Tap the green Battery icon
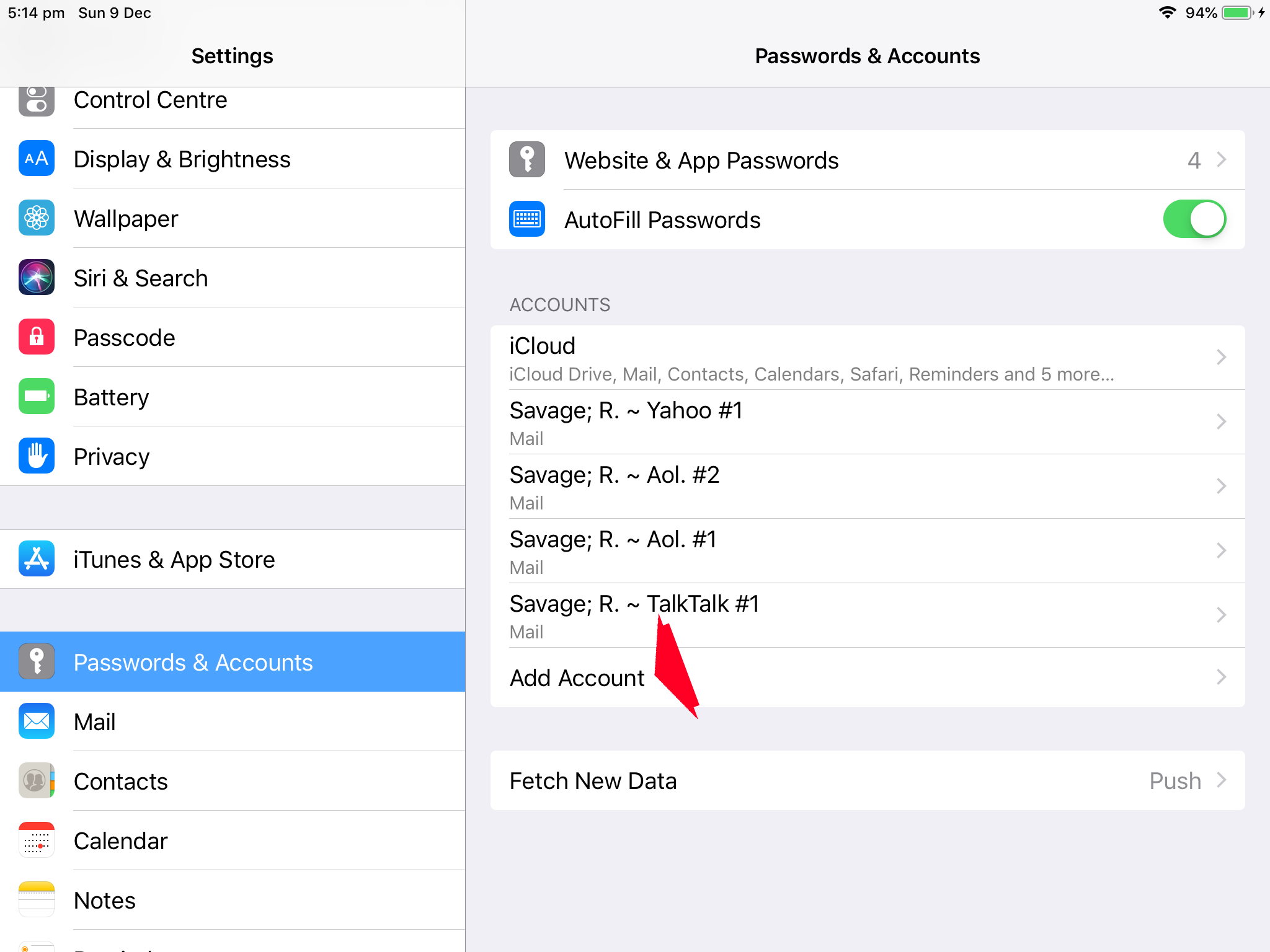This screenshot has width=1270, height=952. pos(37,397)
